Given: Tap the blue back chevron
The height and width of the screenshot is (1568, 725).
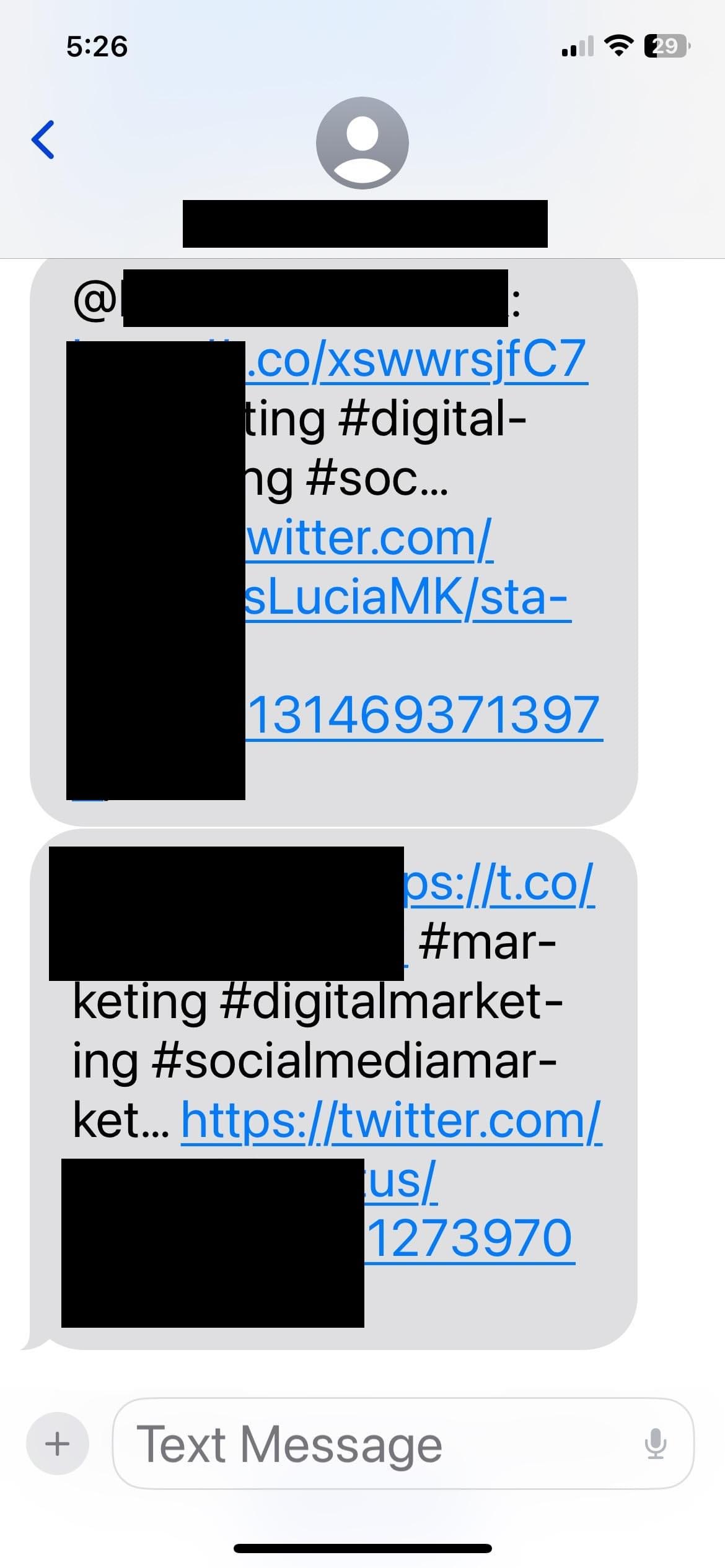Looking at the screenshot, I should [x=43, y=140].
